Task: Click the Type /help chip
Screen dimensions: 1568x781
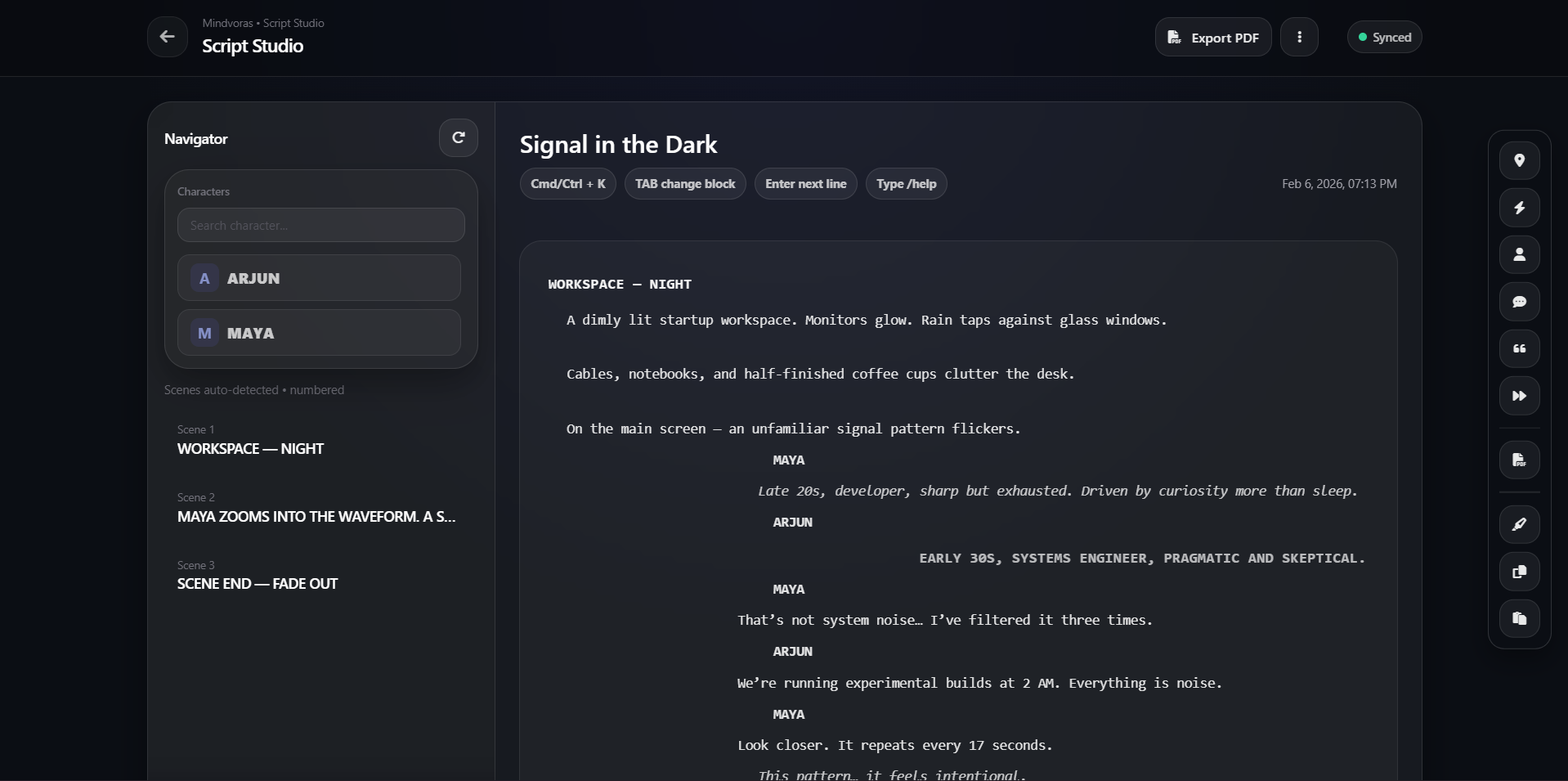Action: tap(907, 184)
